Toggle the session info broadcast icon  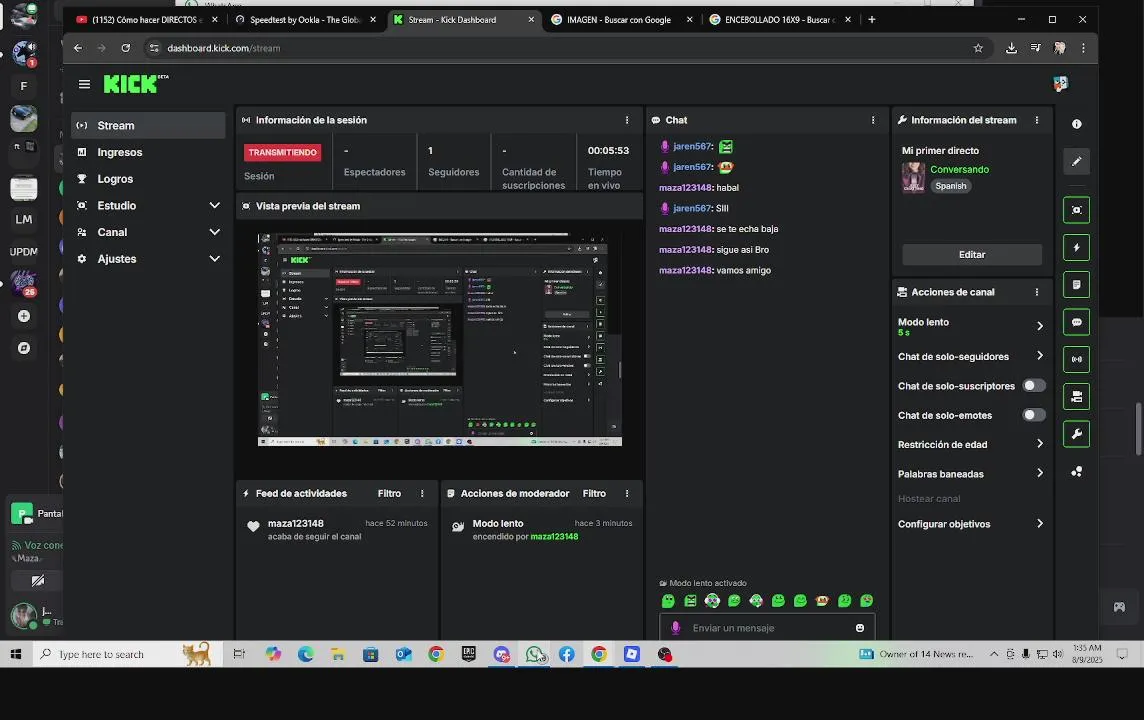1076,359
